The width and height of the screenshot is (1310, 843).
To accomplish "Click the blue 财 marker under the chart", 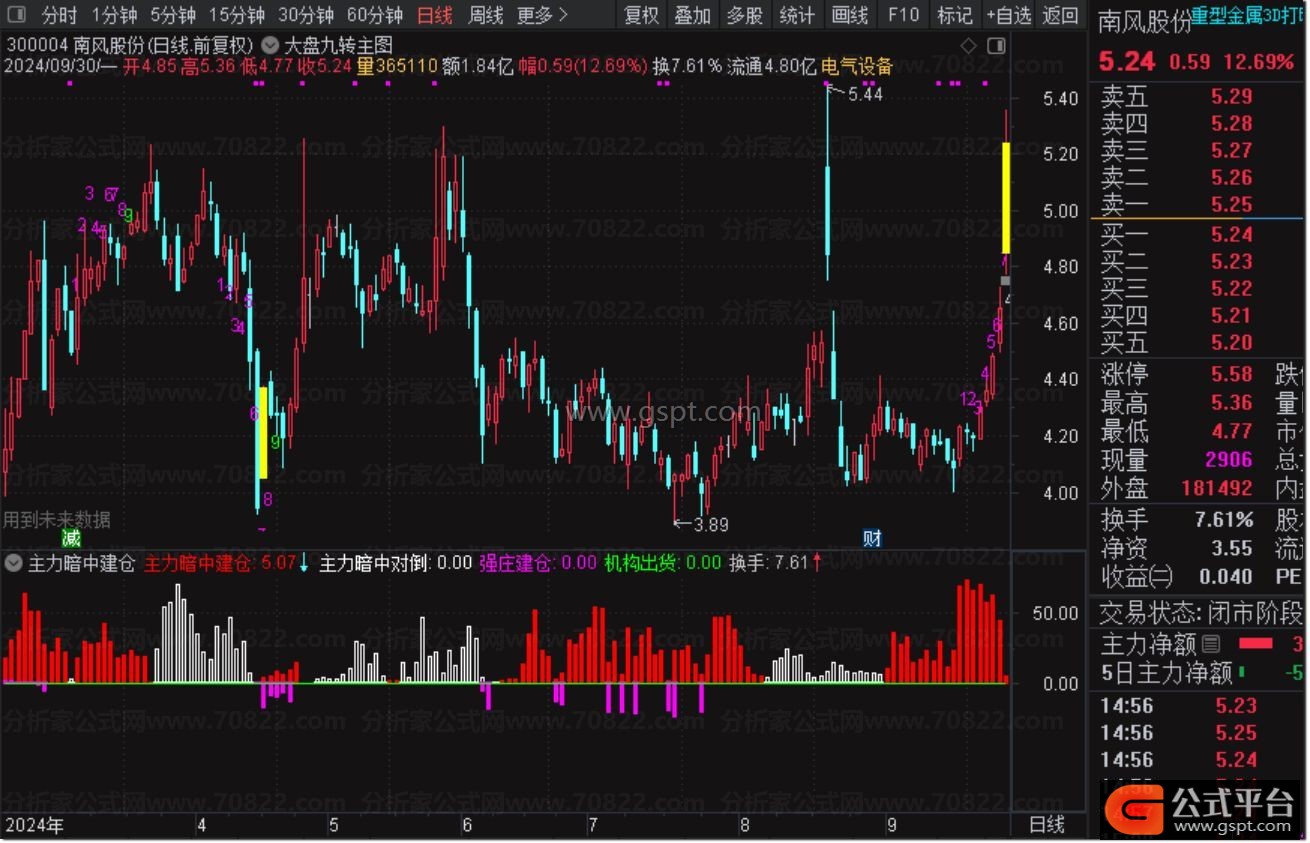I will tap(872, 538).
